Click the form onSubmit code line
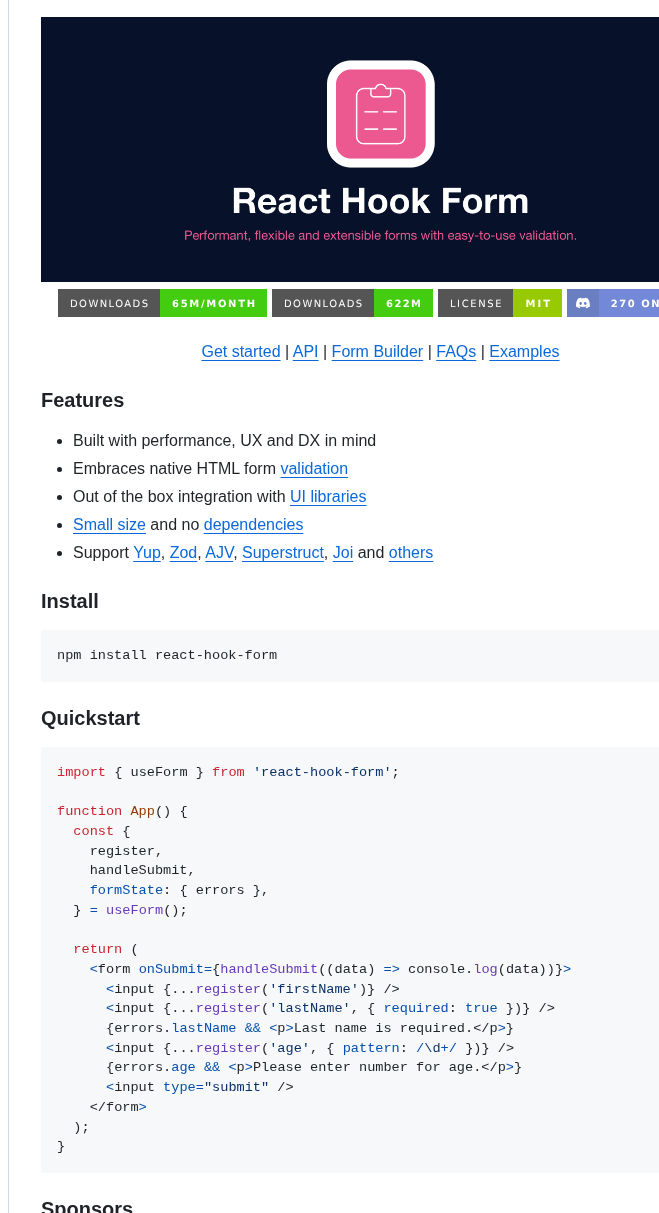Screen dimensions: 659x1213 pyautogui.click(x=330, y=969)
